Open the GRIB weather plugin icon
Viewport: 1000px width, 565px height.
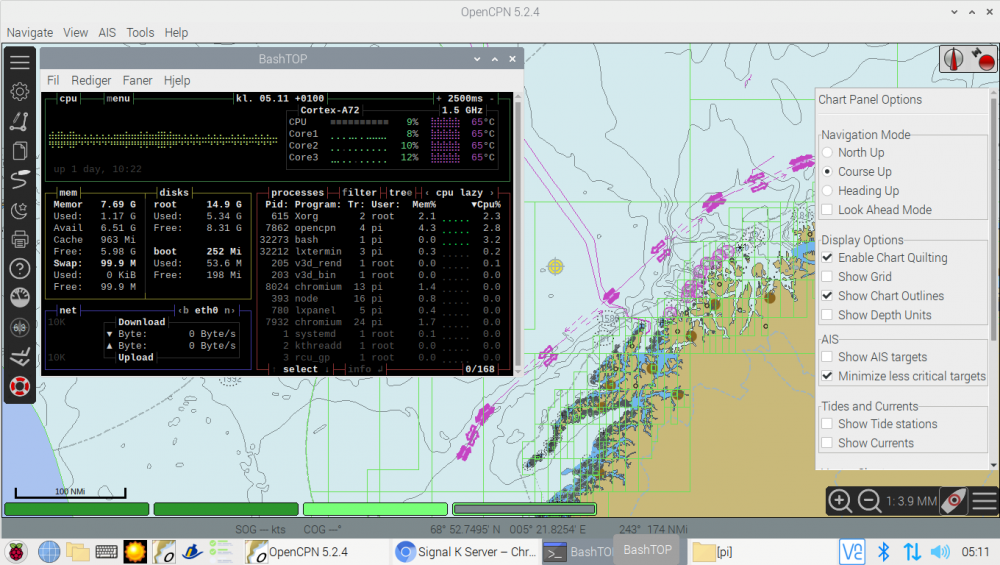(x=20, y=357)
